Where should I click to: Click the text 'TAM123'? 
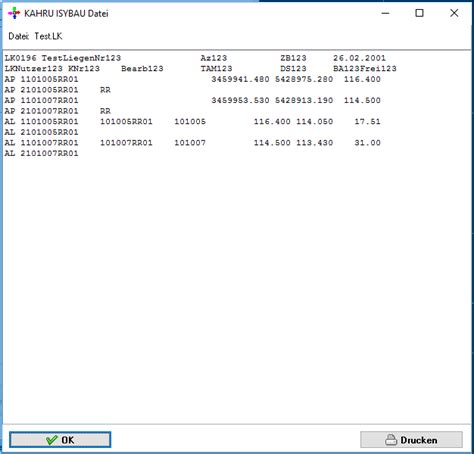(216, 69)
